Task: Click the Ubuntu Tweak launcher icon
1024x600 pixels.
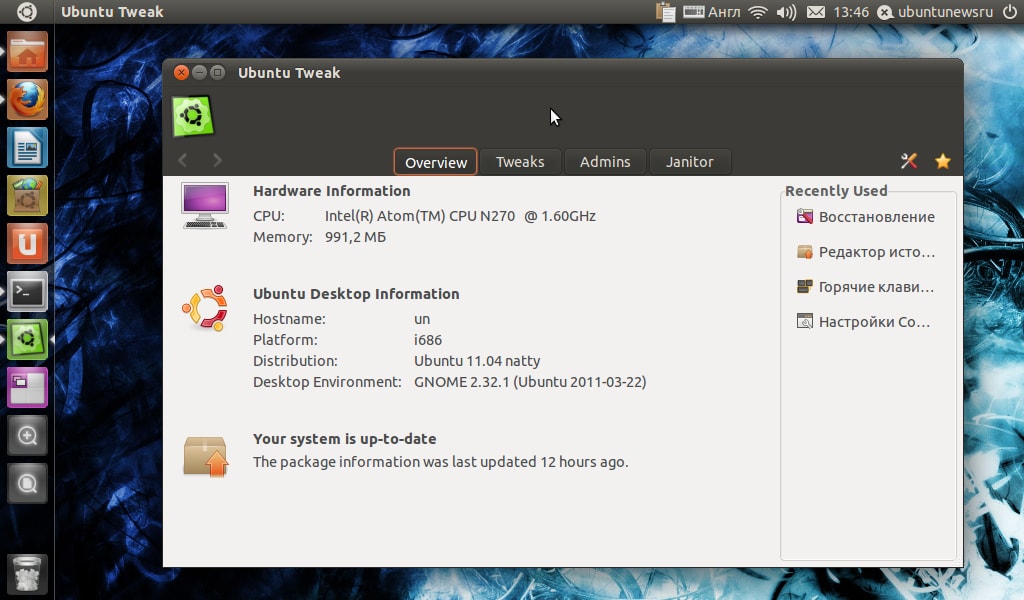Action: click(27, 339)
